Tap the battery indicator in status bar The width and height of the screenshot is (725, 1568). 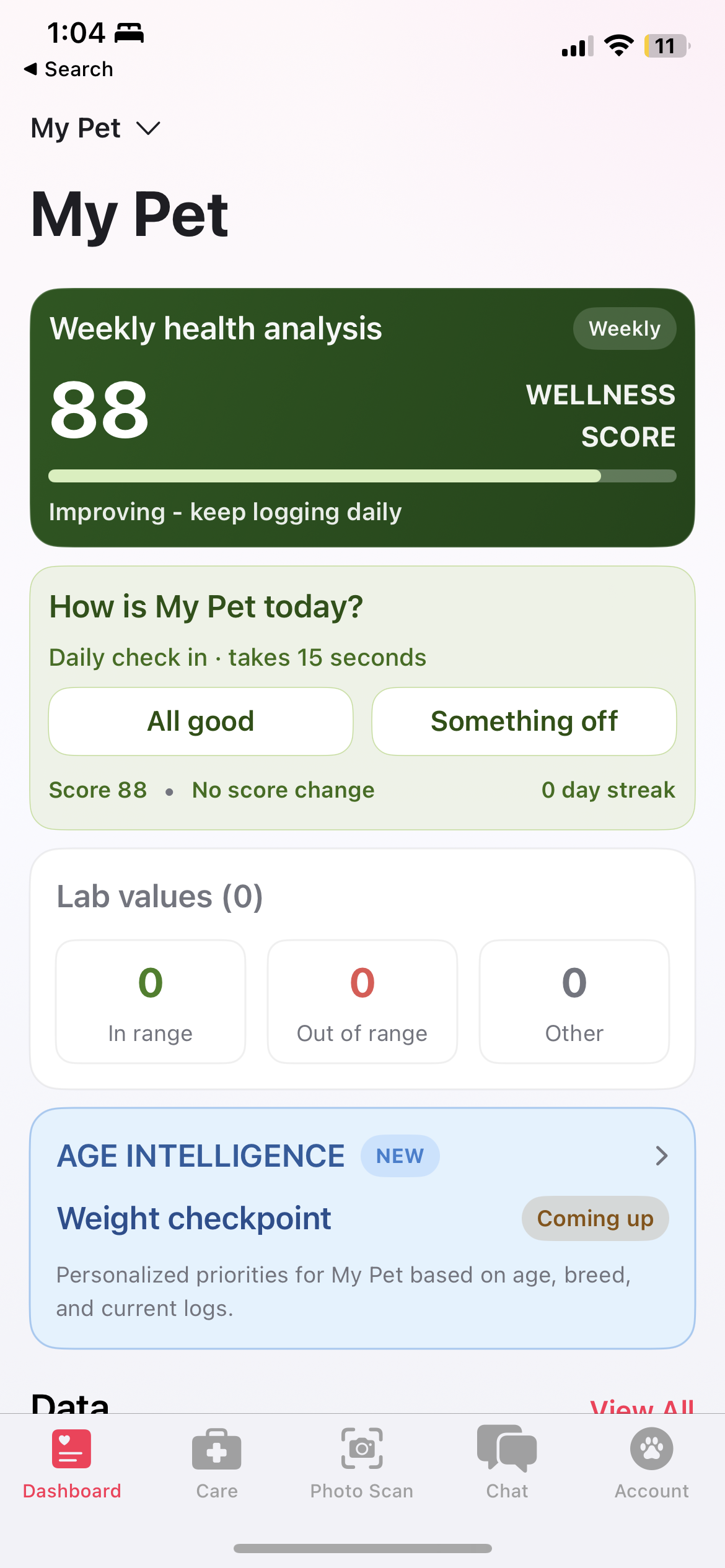667,46
